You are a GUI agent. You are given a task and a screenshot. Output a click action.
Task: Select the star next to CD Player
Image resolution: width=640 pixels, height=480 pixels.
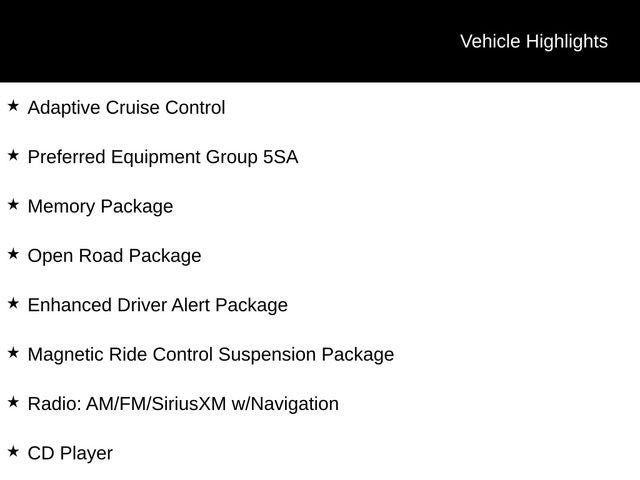coord(13,451)
